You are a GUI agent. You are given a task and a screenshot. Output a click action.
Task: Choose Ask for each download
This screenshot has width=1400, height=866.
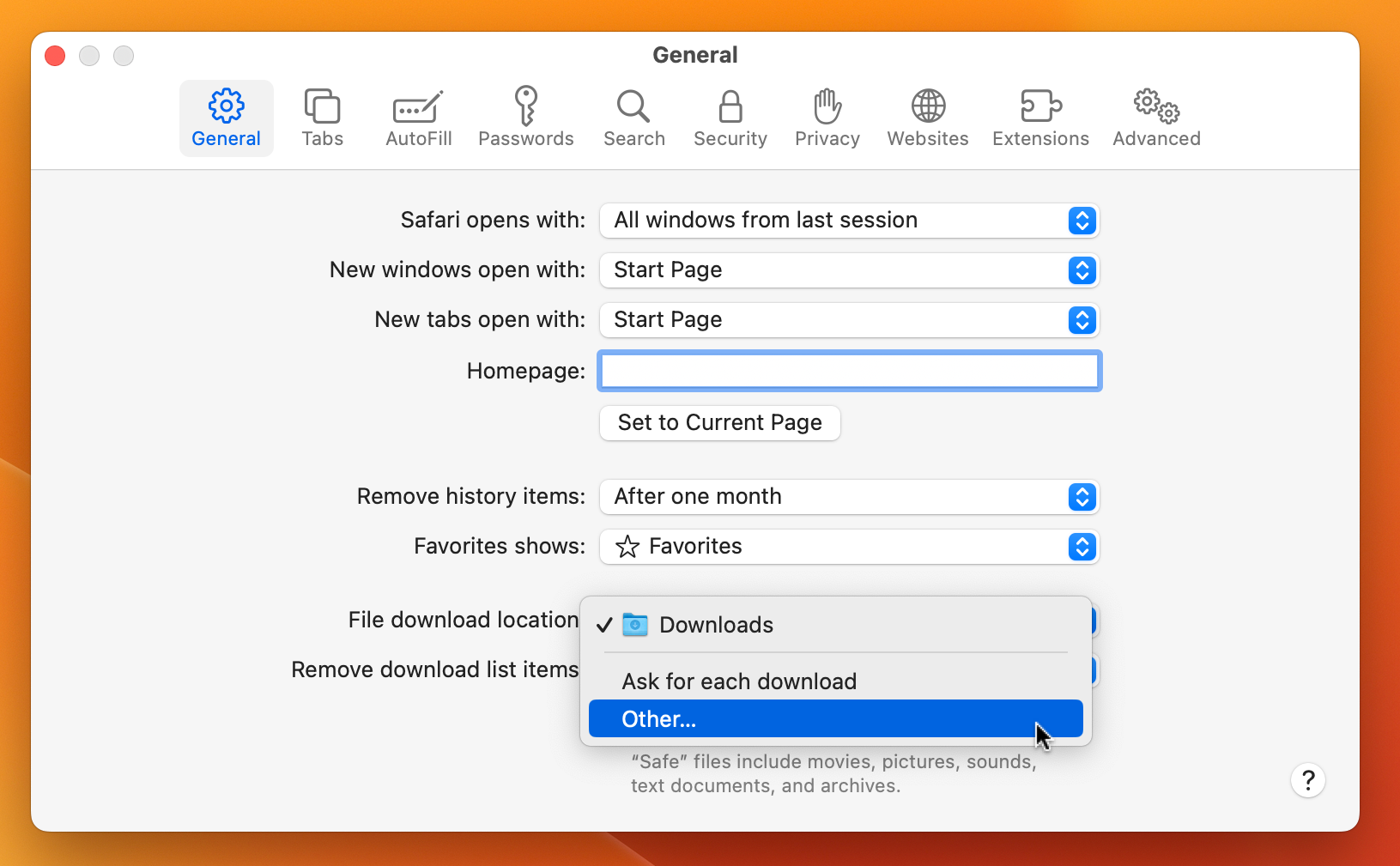[738, 681]
